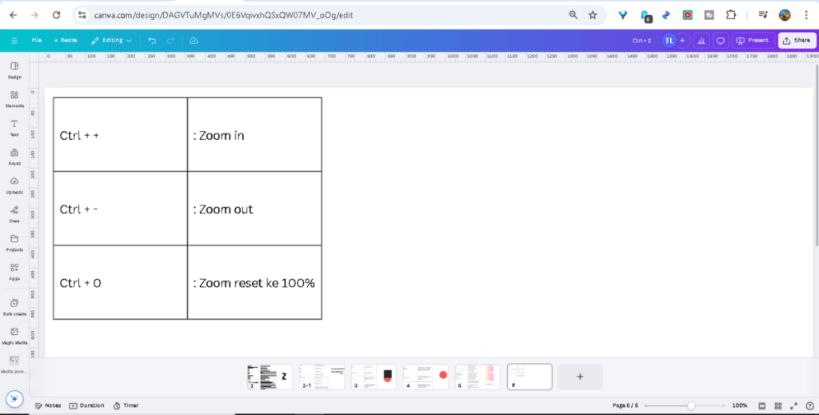Screen dimensions: 819x415
Task: Click the 'Ctrl + -' table cell
Action: pos(120,208)
